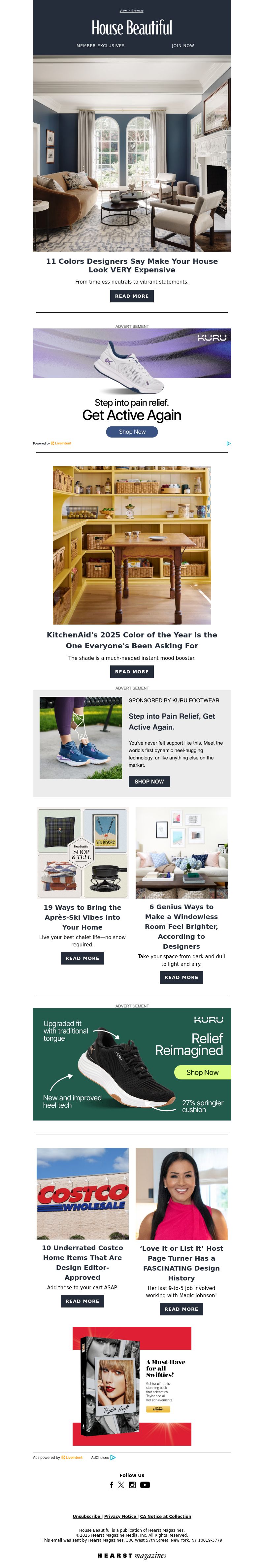Click Shop Now in the Get Active Again ad
Viewport: 264px width, 1568px height.
click(x=132, y=432)
